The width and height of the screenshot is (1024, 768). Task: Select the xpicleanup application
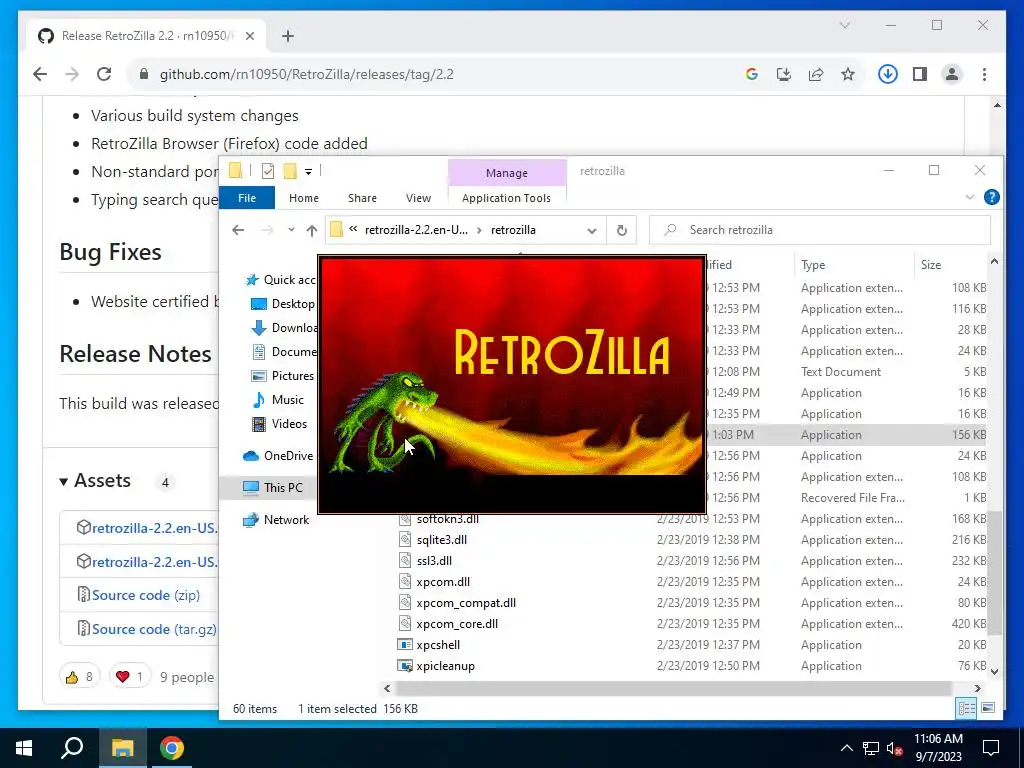tap(445, 665)
